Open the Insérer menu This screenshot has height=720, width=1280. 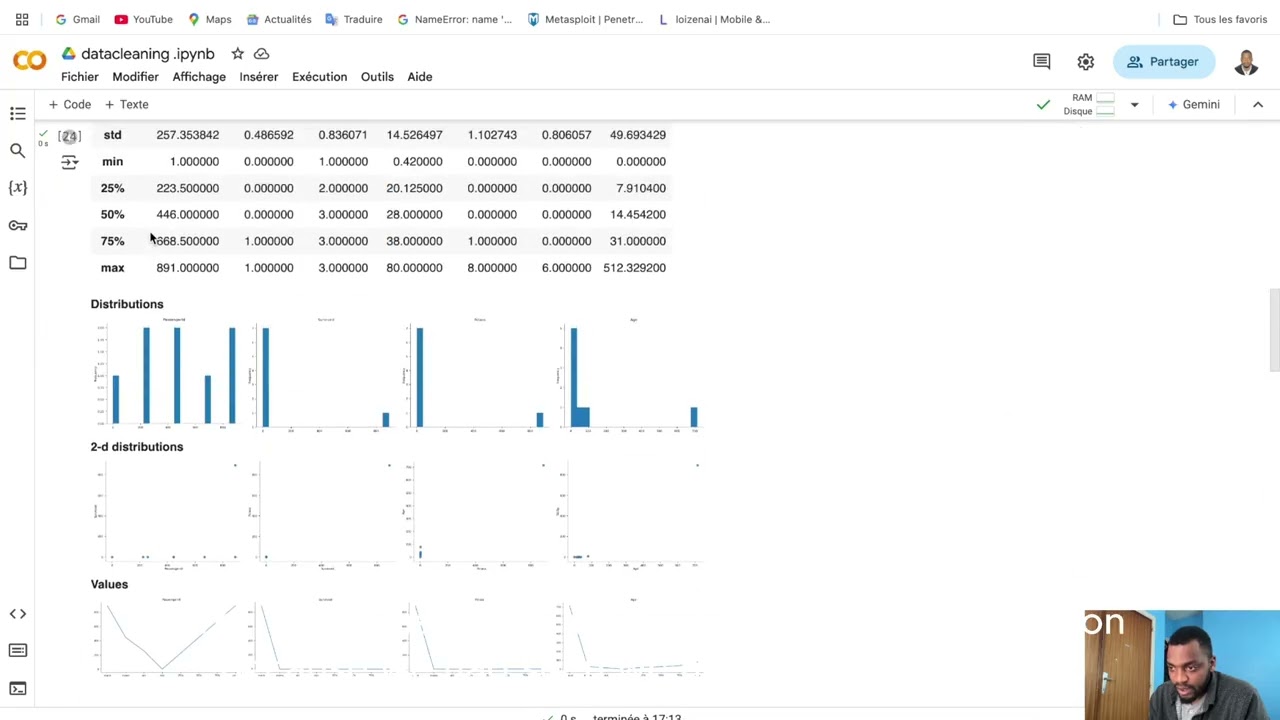[259, 77]
